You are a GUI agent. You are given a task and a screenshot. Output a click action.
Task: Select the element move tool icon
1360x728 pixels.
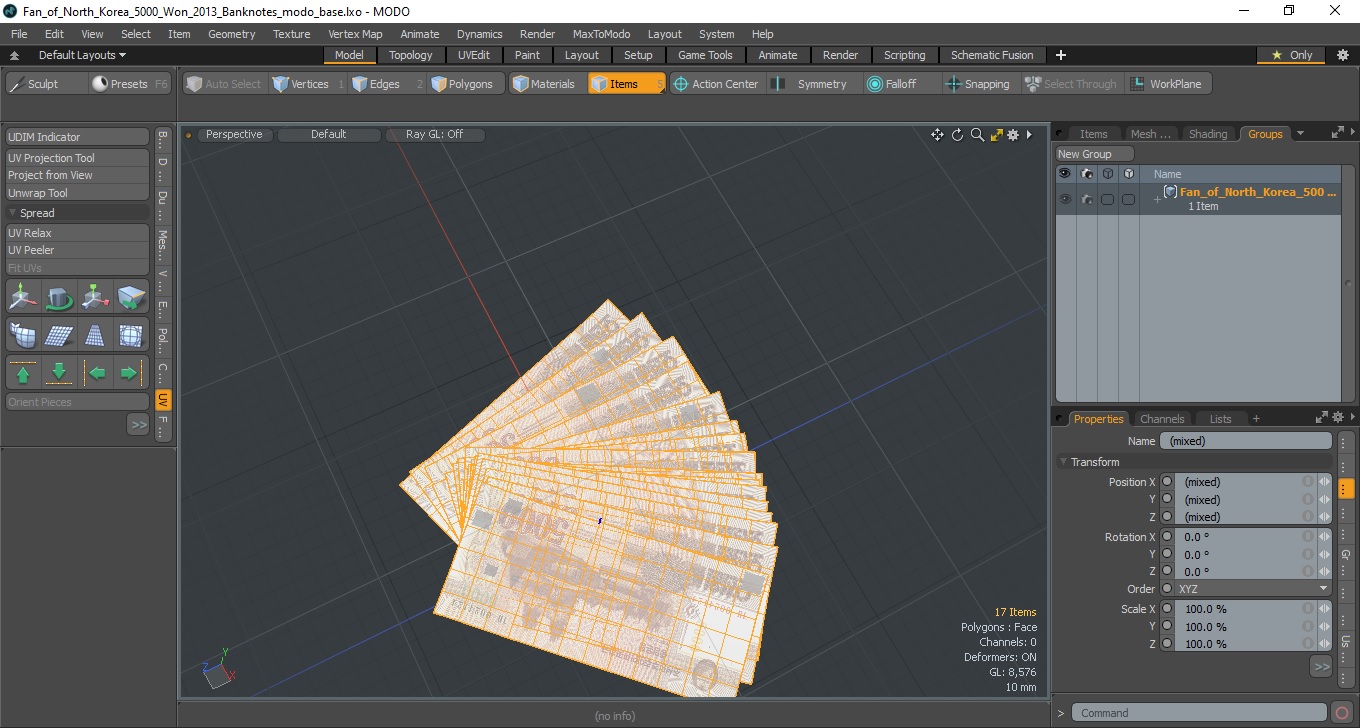[x=96, y=297]
